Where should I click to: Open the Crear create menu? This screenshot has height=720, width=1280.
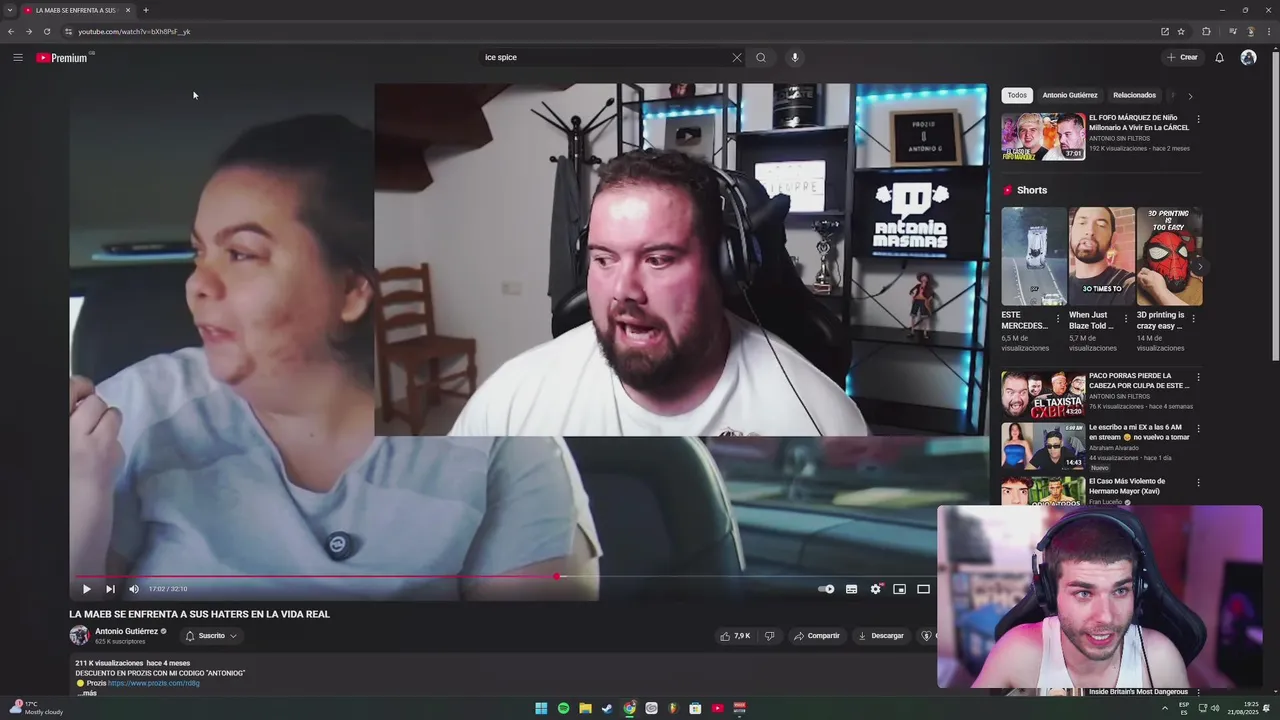click(x=1182, y=57)
